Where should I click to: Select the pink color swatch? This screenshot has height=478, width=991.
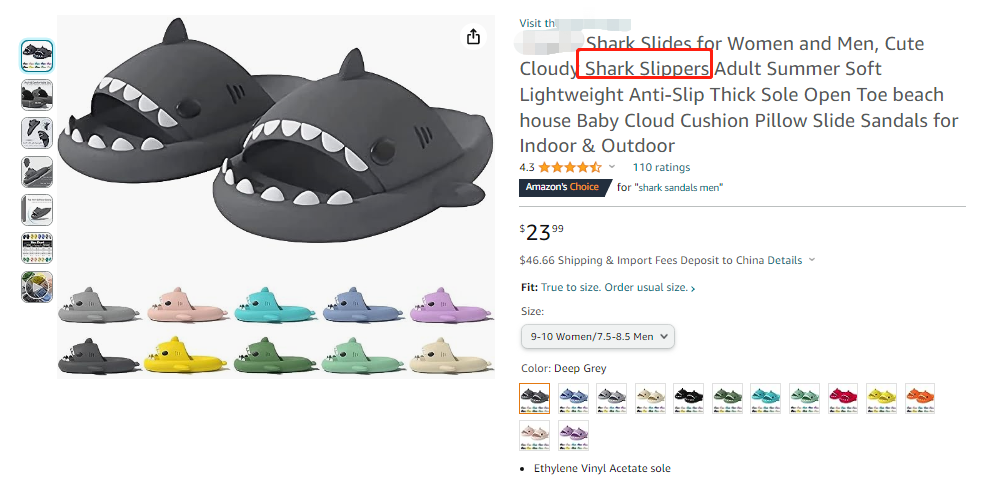pyautogui.click(x=534, y=435)
